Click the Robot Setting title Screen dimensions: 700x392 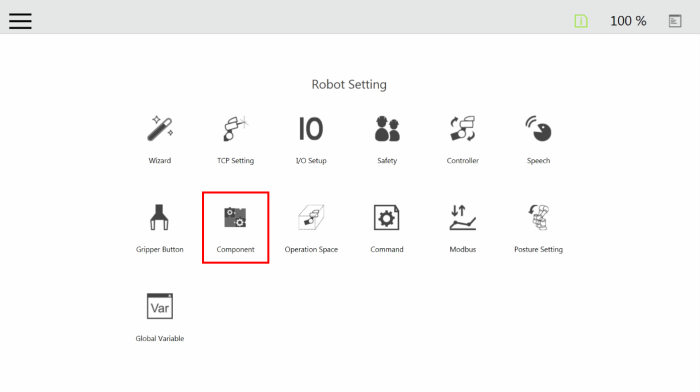coord(349,84)
